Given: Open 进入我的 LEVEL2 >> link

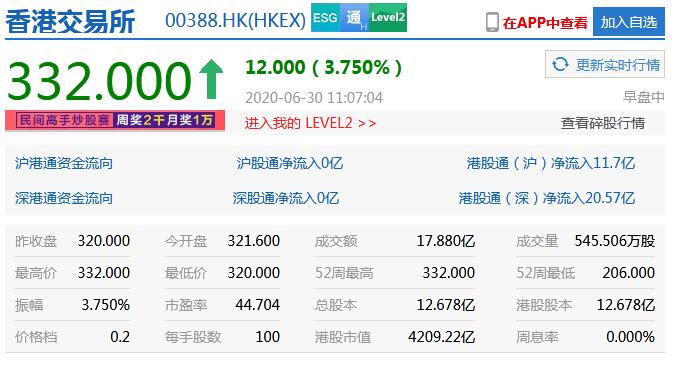Looking at the screenshot, I should coord(310,123).
